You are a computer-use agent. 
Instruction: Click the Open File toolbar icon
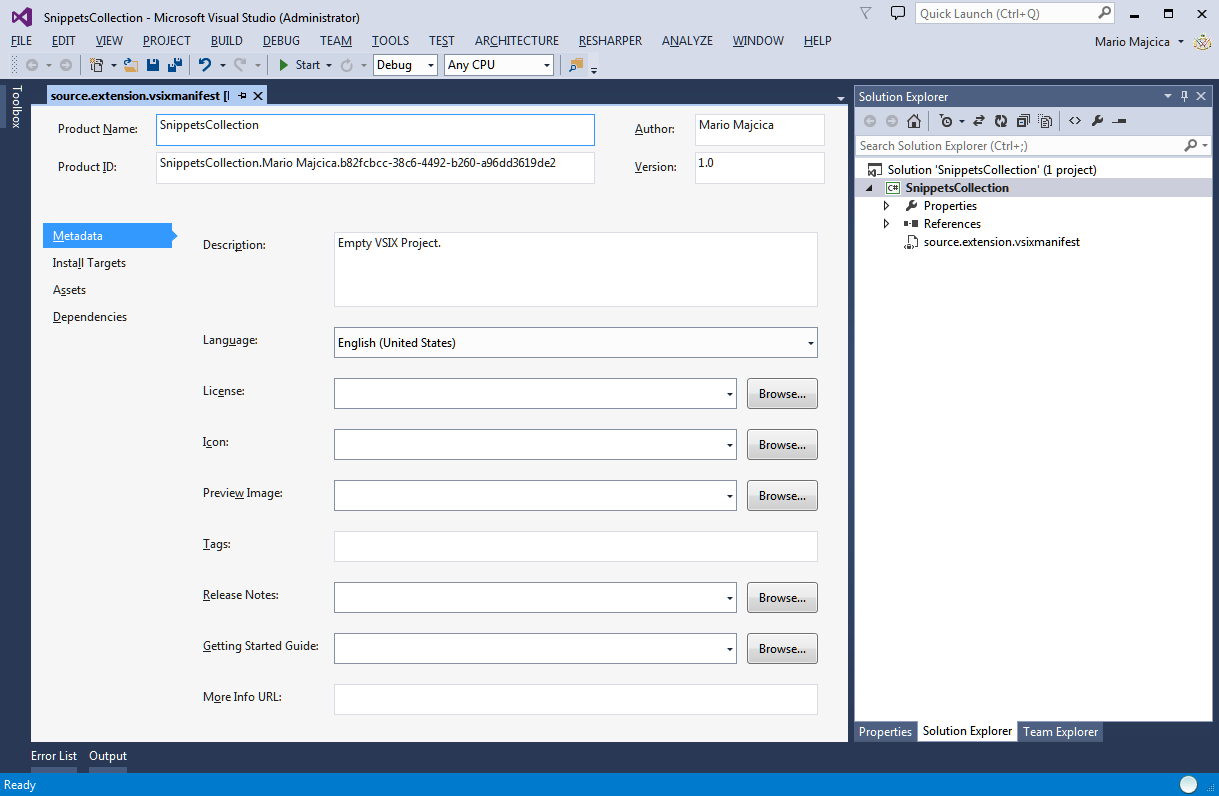click(x=130, y=65)
